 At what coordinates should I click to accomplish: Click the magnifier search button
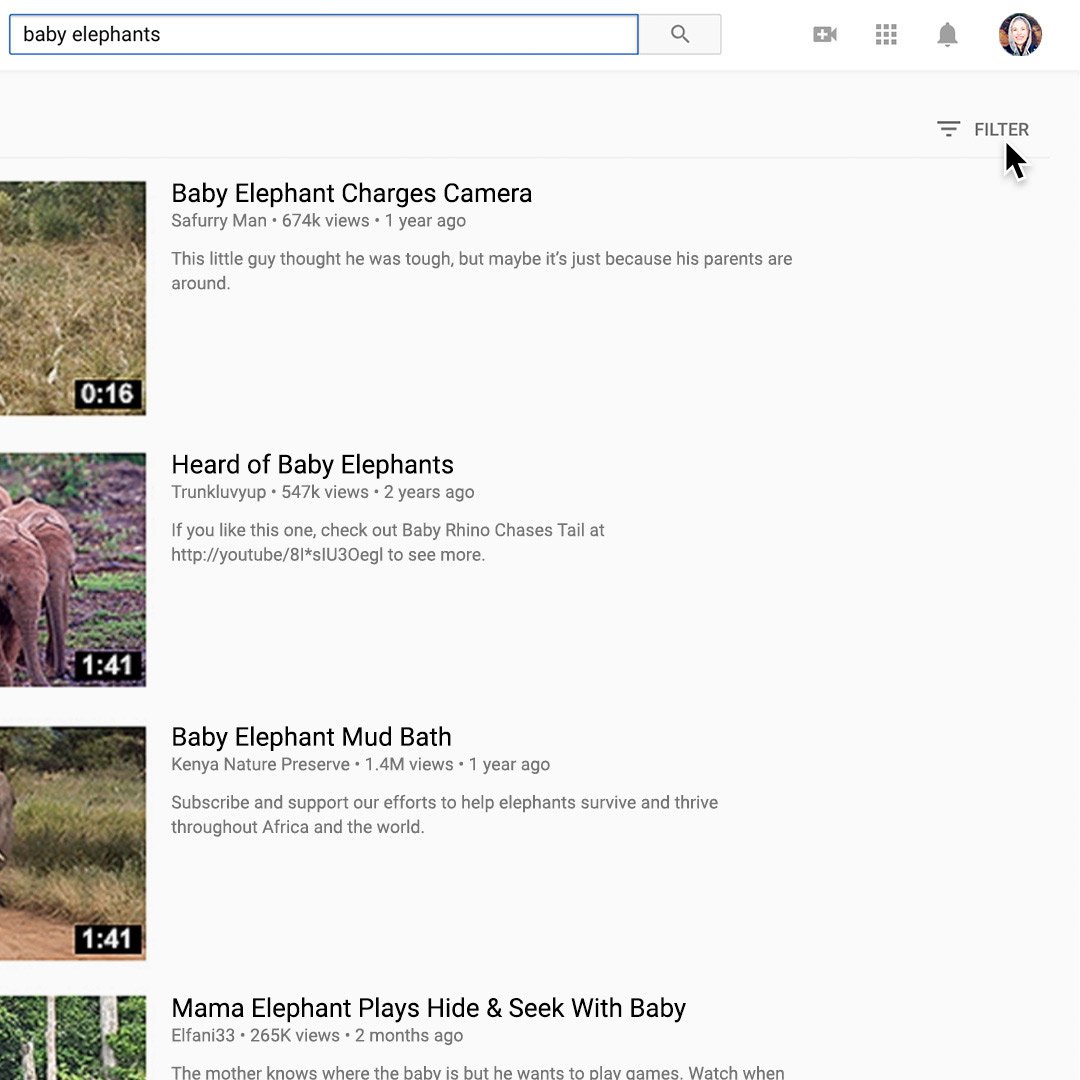click(x=680, y=34)
